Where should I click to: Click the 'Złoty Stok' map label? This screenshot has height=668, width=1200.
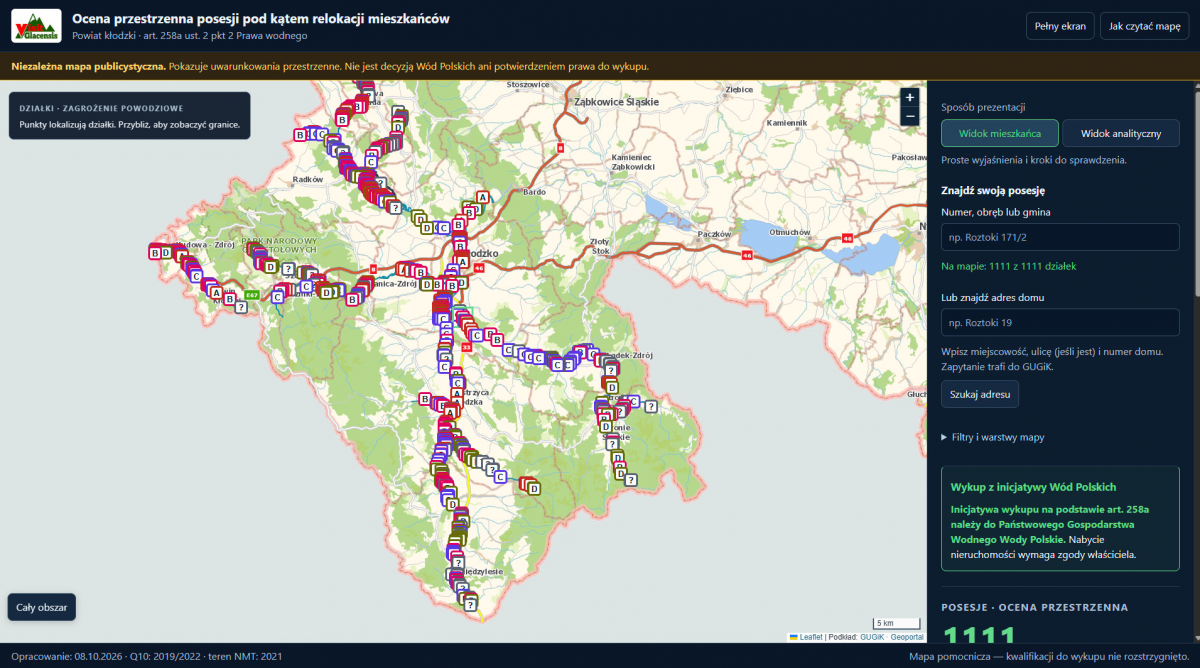(600, 246)
